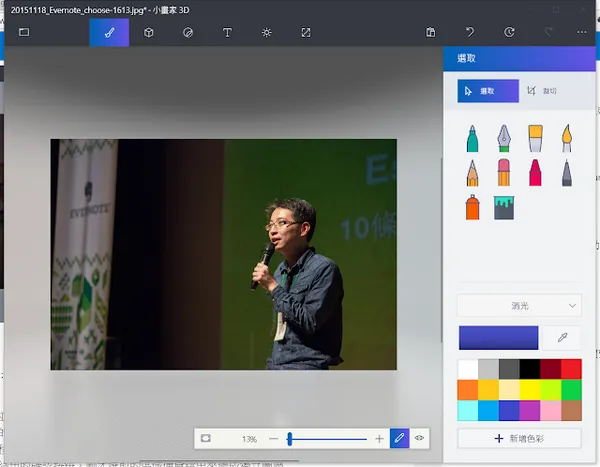Open the 3D objects tab
Screen dimensions: 600x467
(x=148, y=32)
